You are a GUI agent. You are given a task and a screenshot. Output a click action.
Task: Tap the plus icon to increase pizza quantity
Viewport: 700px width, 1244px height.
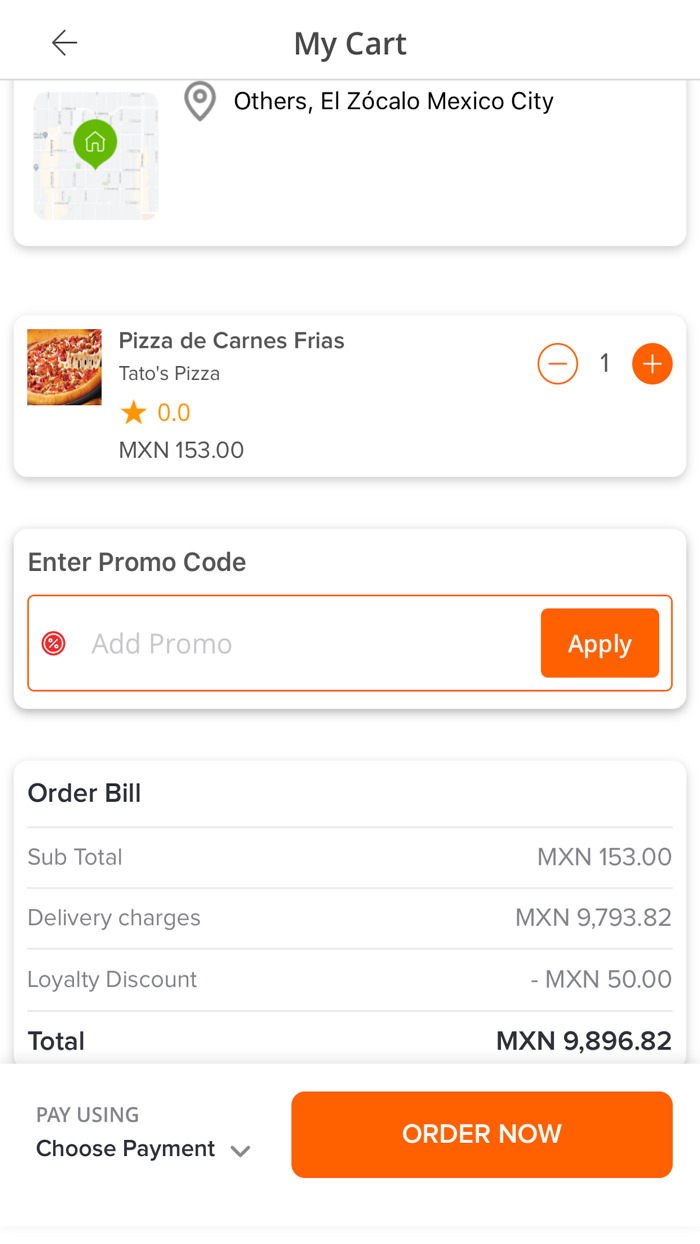(652, 364)
